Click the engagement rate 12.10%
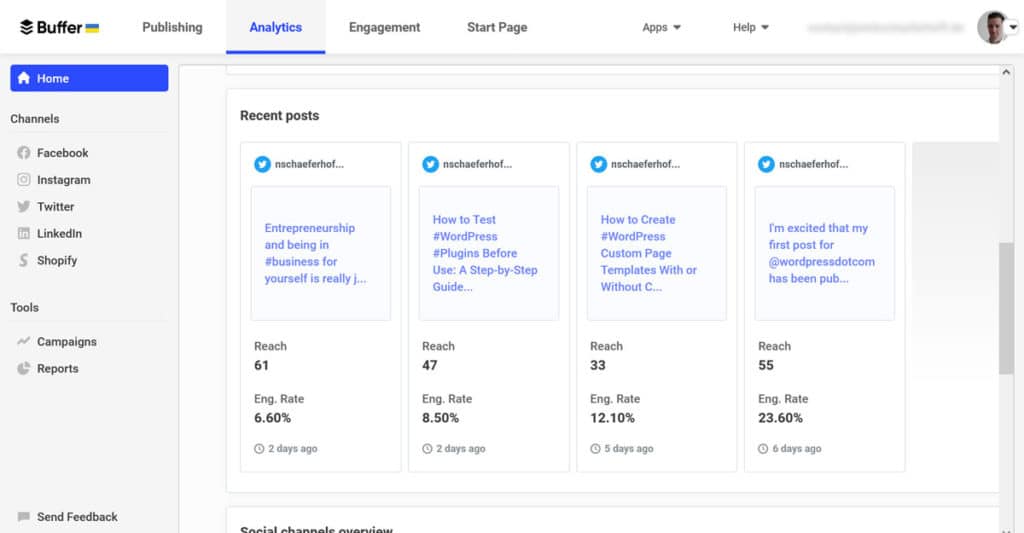Viewport: 1024px width, 533px height. click(612, 418)
